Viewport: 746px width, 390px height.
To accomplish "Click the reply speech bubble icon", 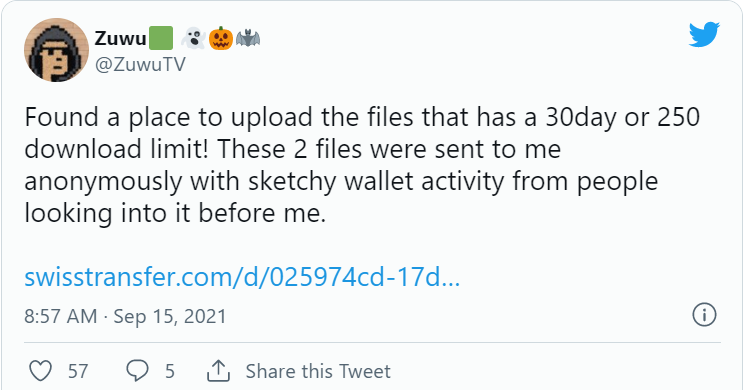I will [137, 371].
